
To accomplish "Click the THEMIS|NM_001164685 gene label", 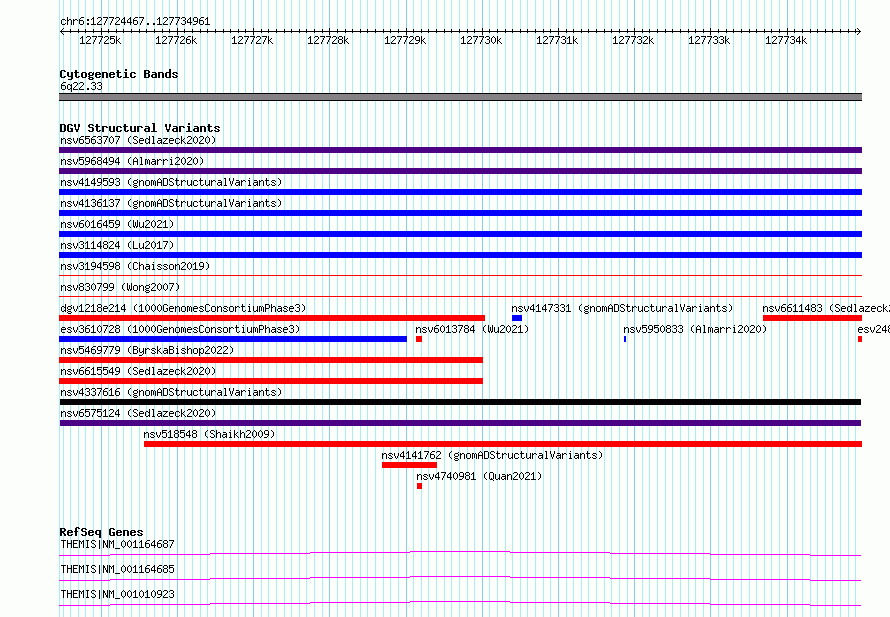I will coord(117,569).
